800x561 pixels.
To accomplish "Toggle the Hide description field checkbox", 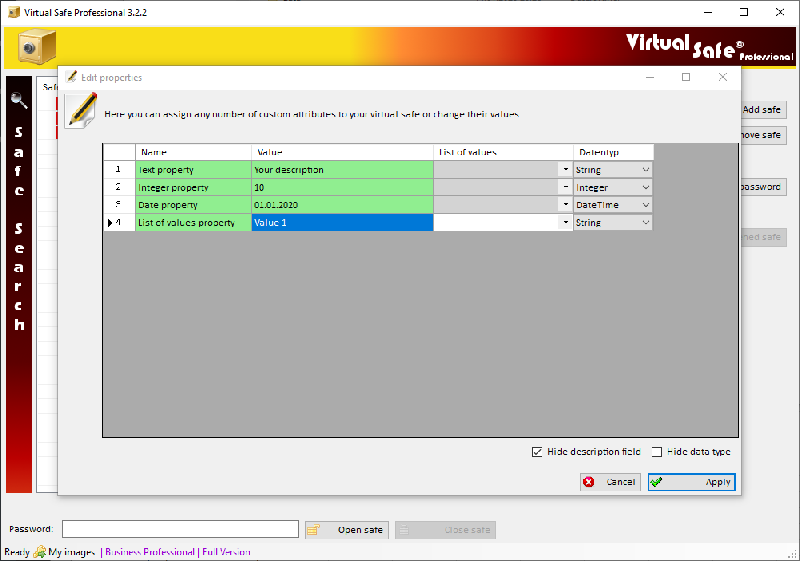I will pyautogui.click(x=537, y=452).
